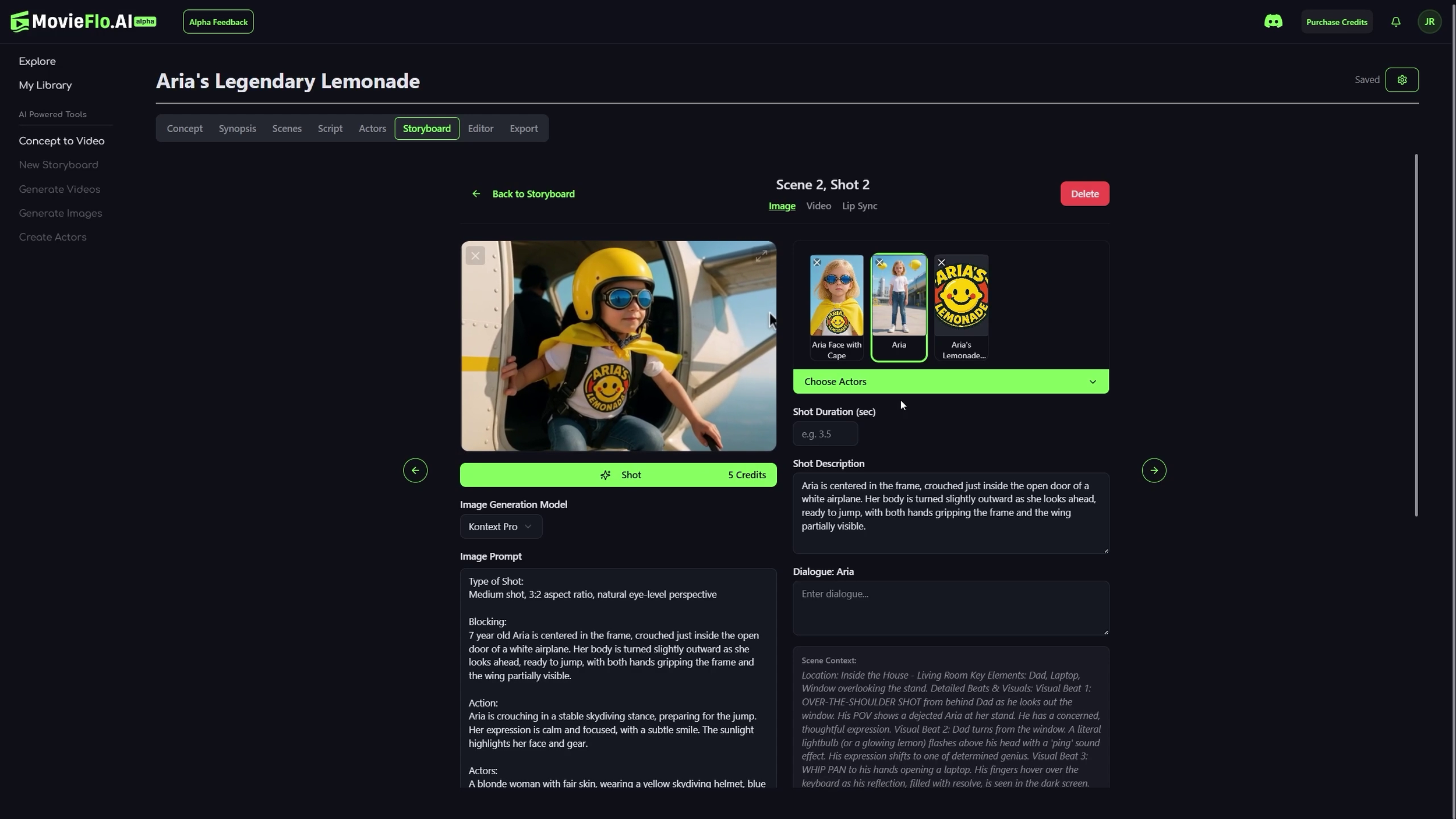The width and height of the screenshot is (1456, 819).
Task: Expand the shot image fullscreen
Action: 761,256
